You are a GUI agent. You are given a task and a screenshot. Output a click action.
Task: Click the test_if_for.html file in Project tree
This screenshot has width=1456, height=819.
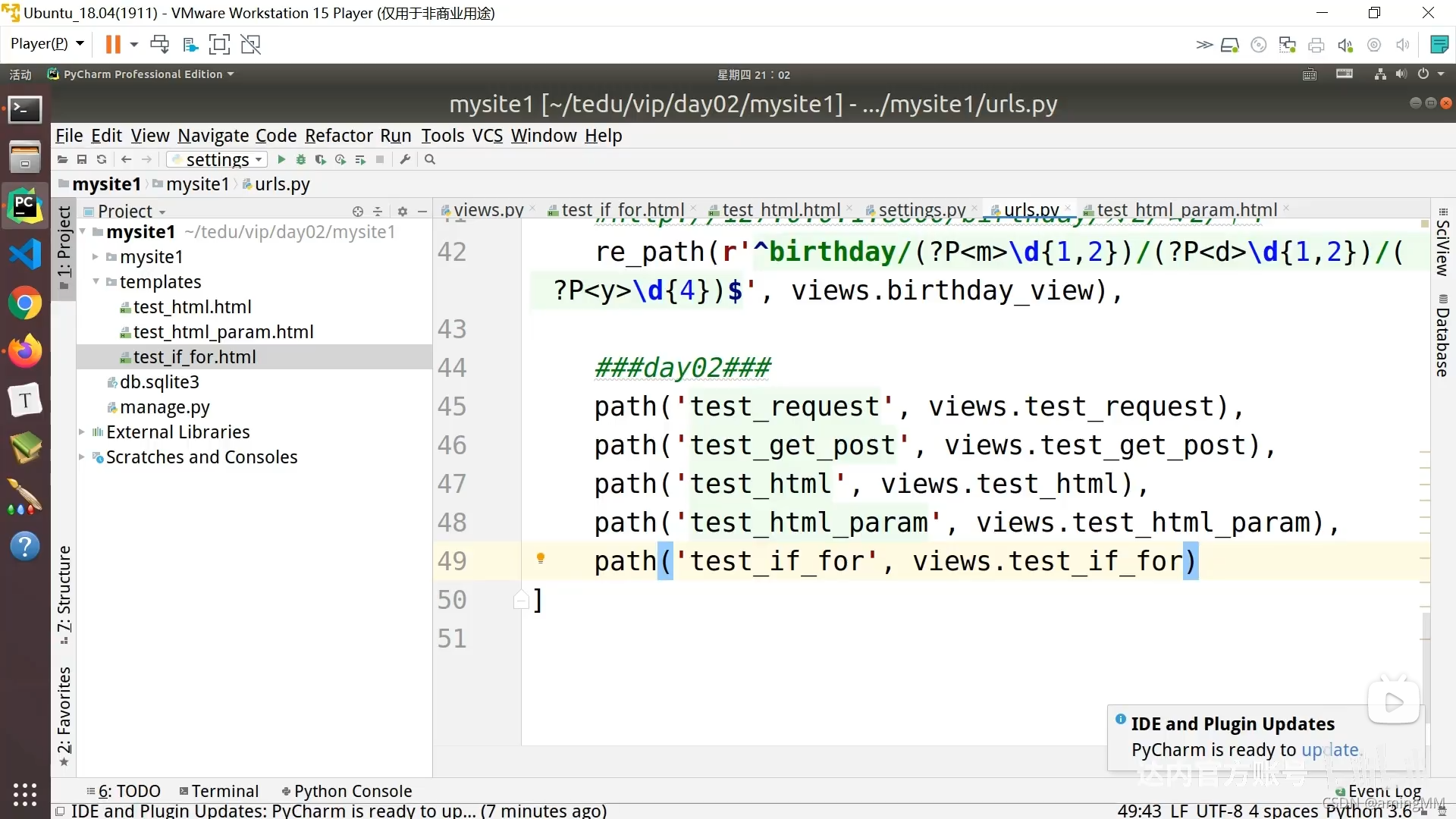tap(194, 356)
